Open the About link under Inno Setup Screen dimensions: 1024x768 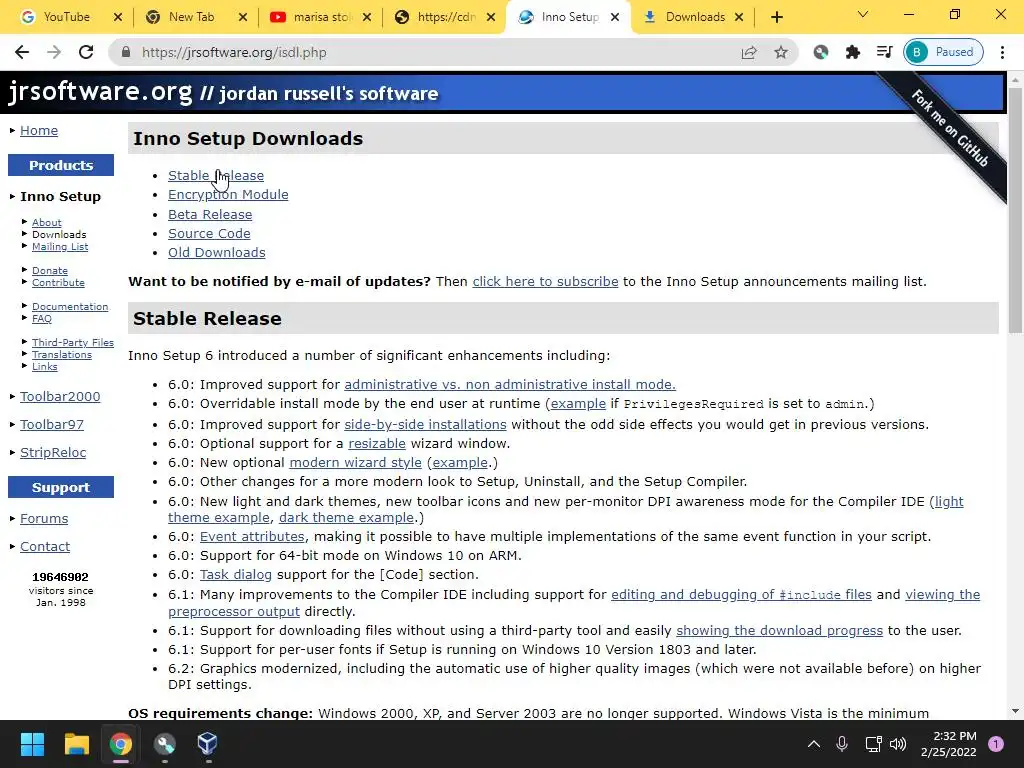pyautogui.click(x=46, y=223)
